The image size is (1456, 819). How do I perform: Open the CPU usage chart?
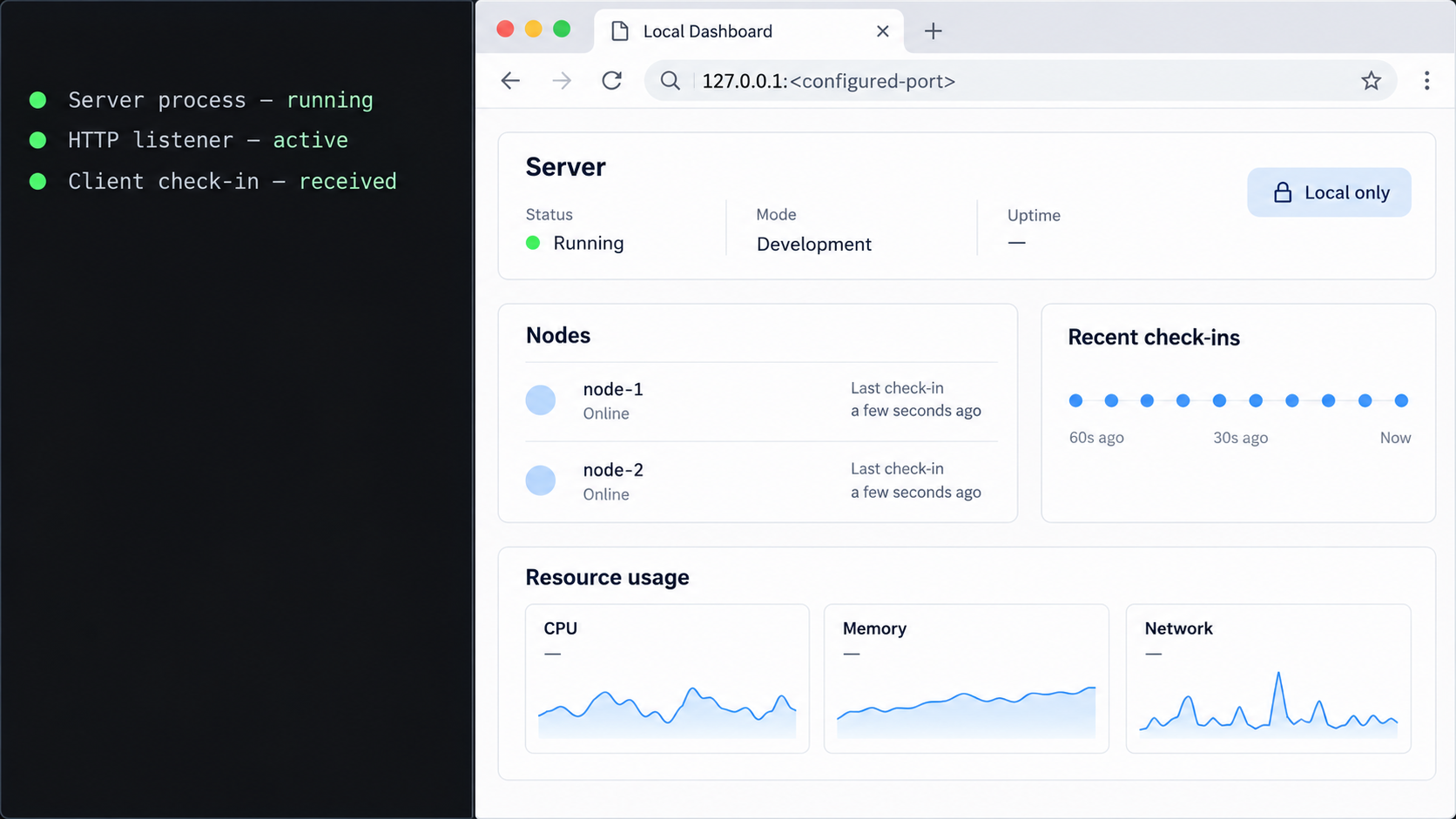667,679
